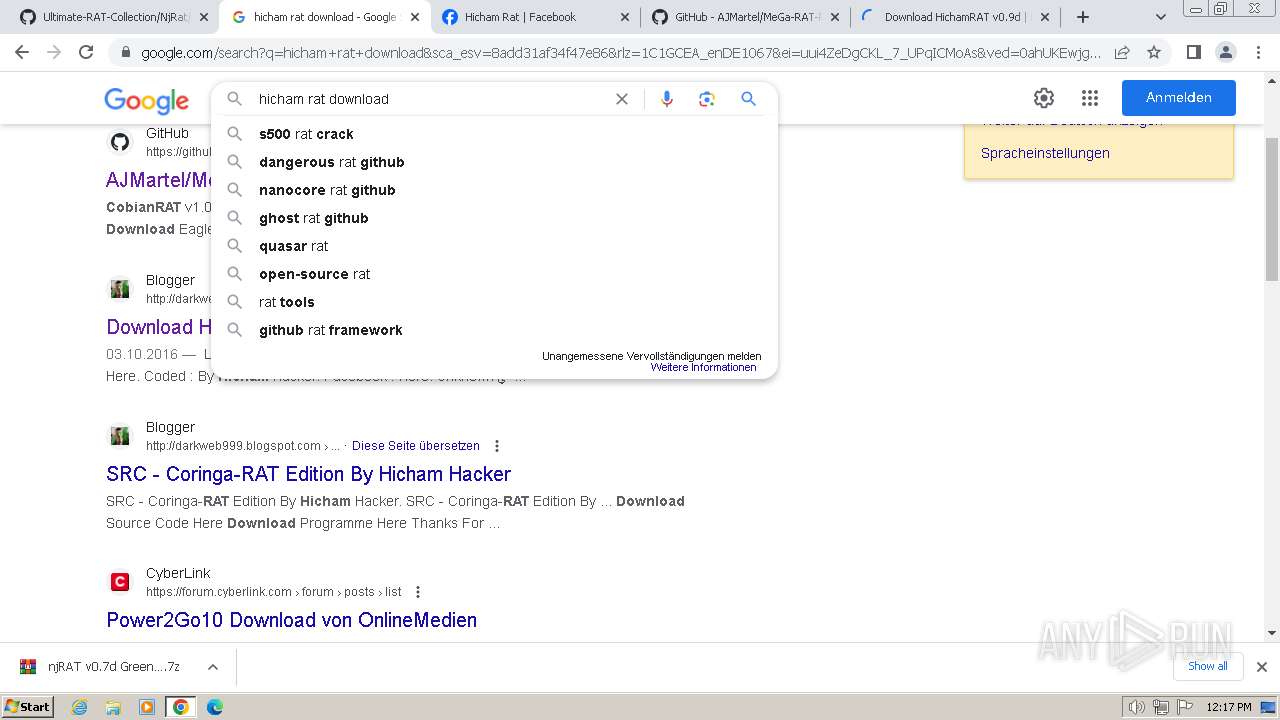Launch media player from the taskbar
Viewport: 1280px width, 720px height.
tap(147, 707)
